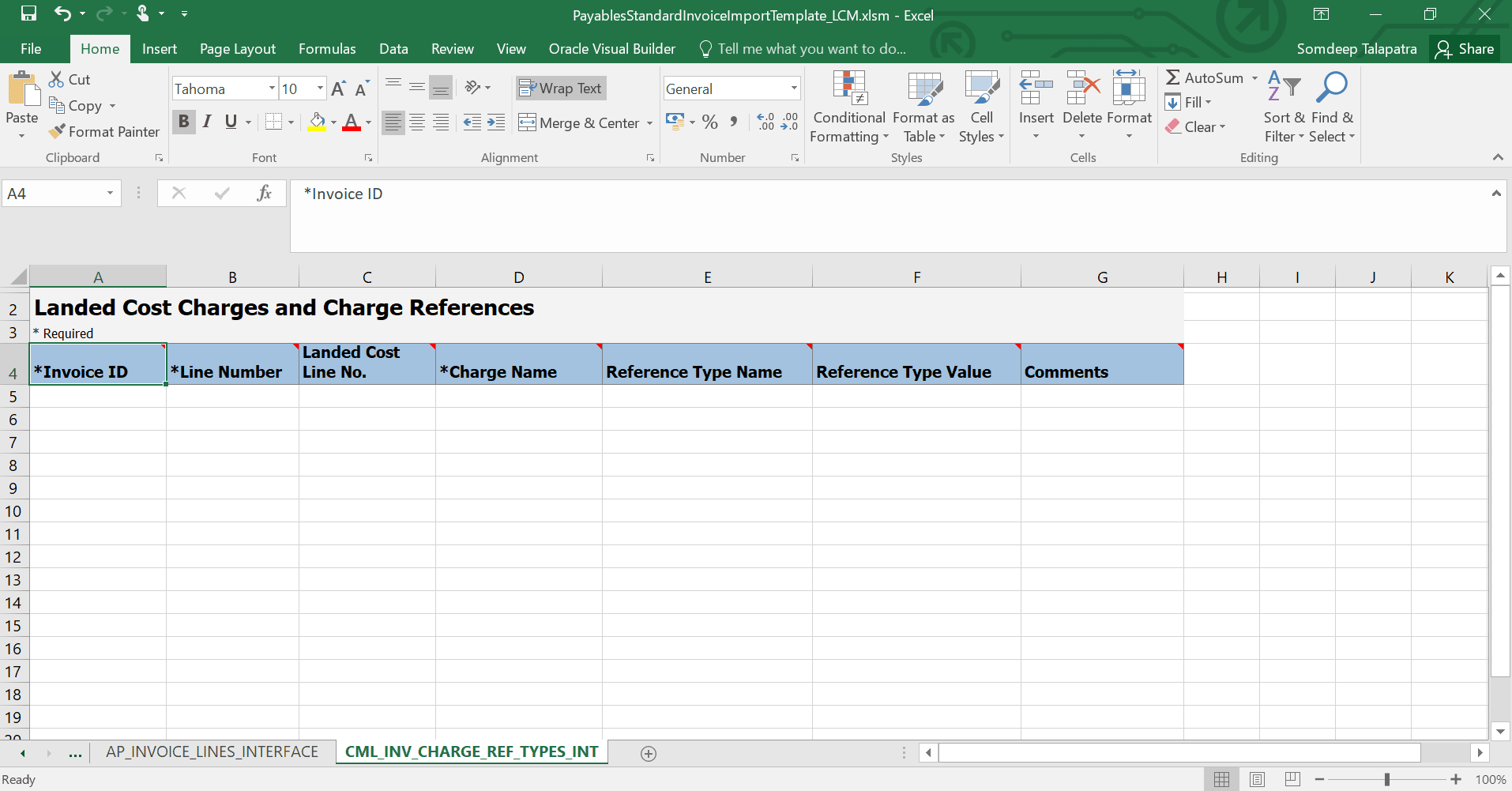
Task: Expand the Clear dropdown
Action: tap(1222, 126)
